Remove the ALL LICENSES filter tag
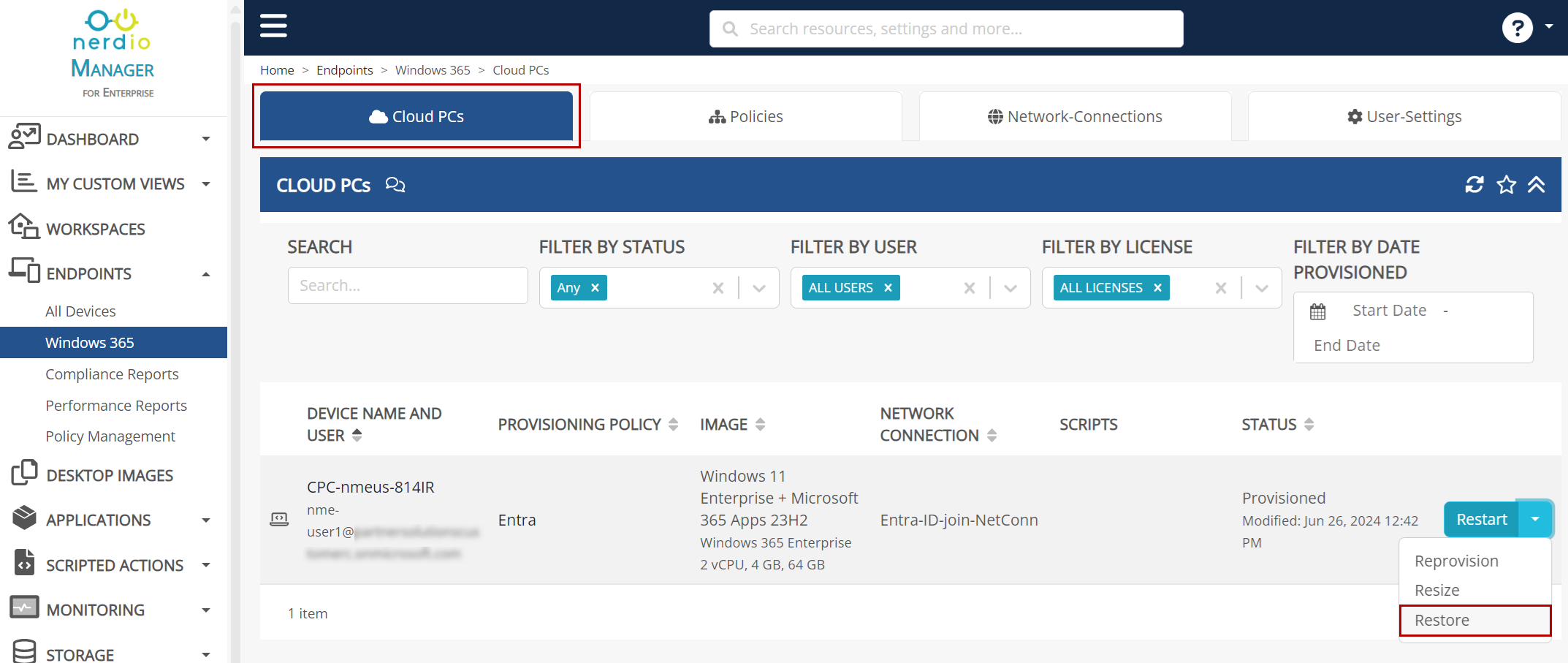1568x663 pixels. tap(1157, 288)
